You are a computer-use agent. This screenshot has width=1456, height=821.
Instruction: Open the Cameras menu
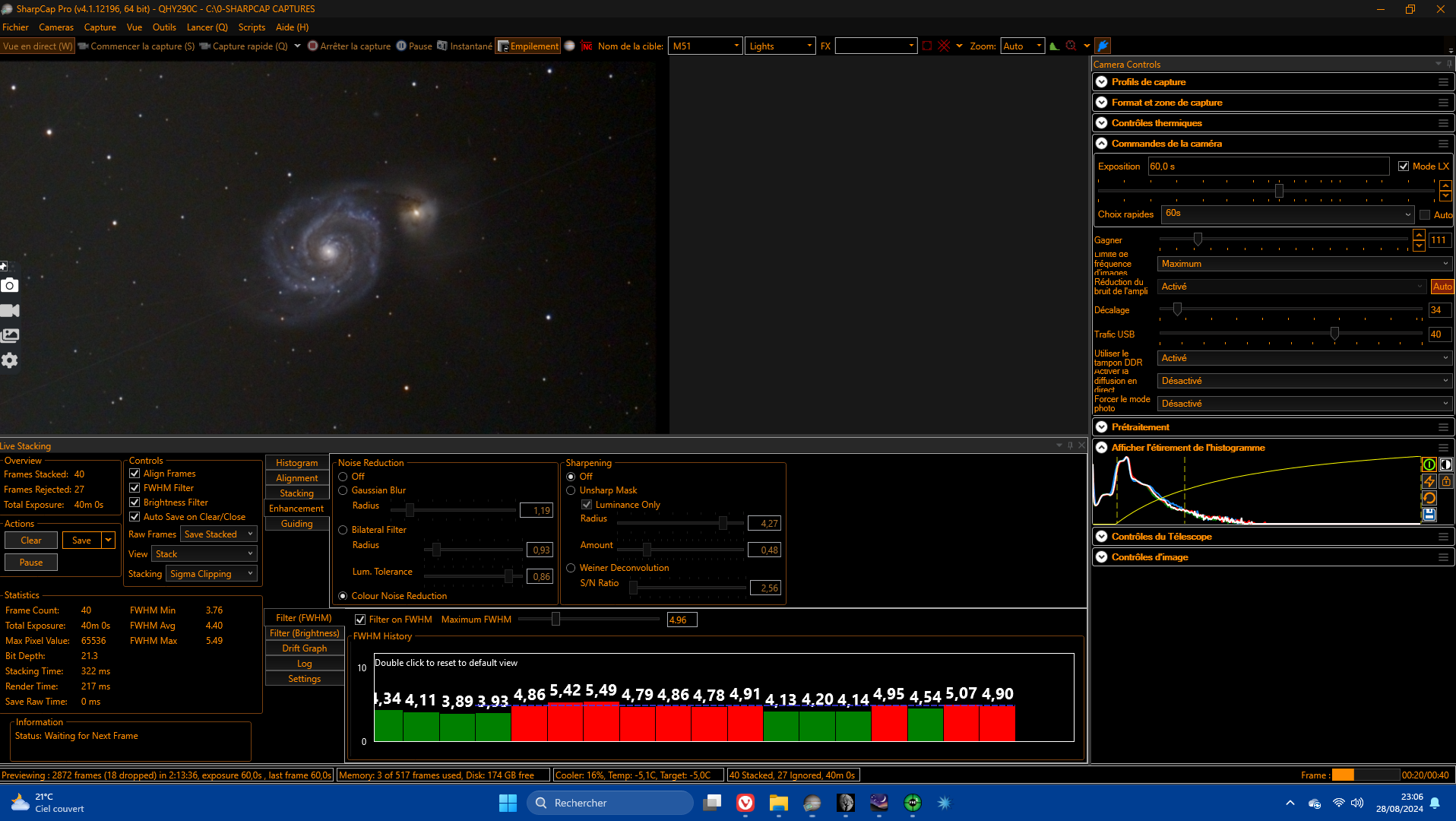pyautogui.click(x=56, y=27)
